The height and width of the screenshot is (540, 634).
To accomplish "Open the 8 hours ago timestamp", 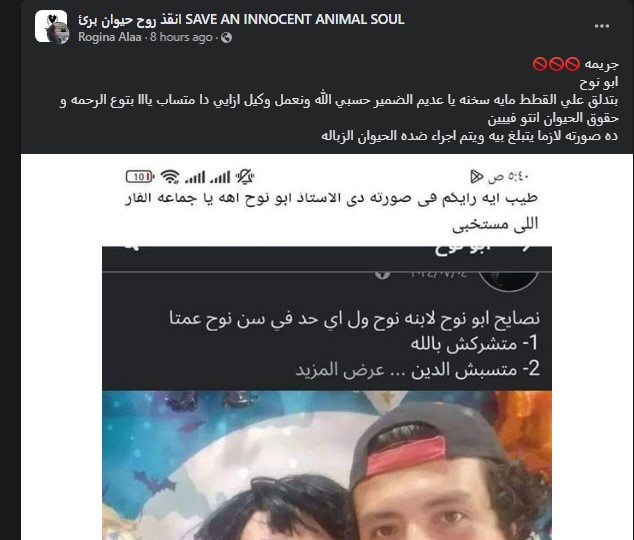I will point(181,37).
